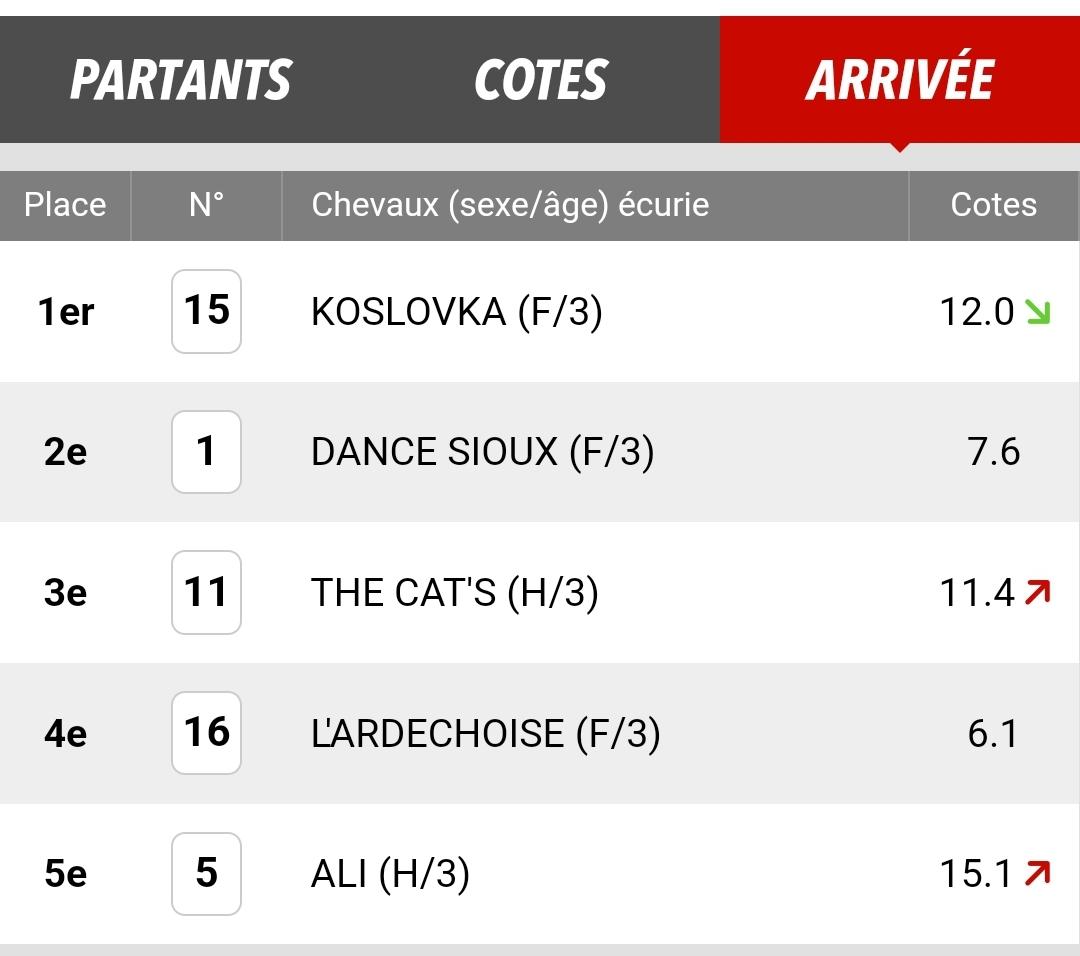
Task: Open L'ARDECHOISE (F/3) horse details
Action: (486, 734)
